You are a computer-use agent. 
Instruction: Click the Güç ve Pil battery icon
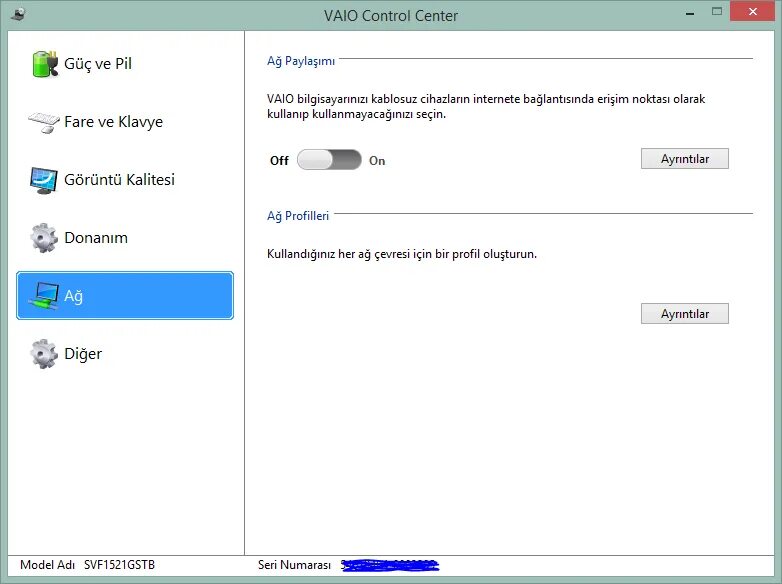(x=45, y=64)
